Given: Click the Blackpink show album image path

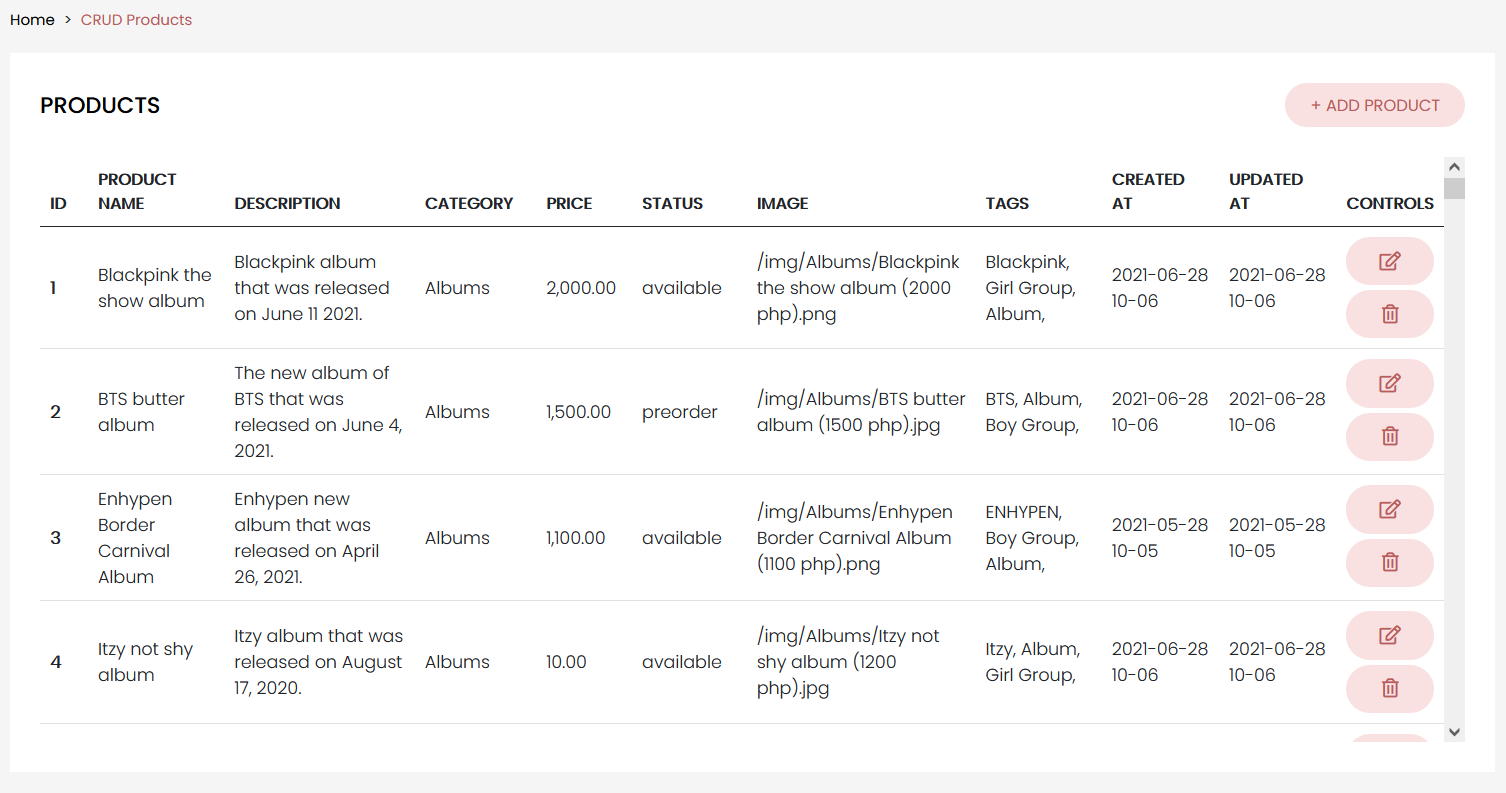Looking at the screenshot, I should click(858, 288).
